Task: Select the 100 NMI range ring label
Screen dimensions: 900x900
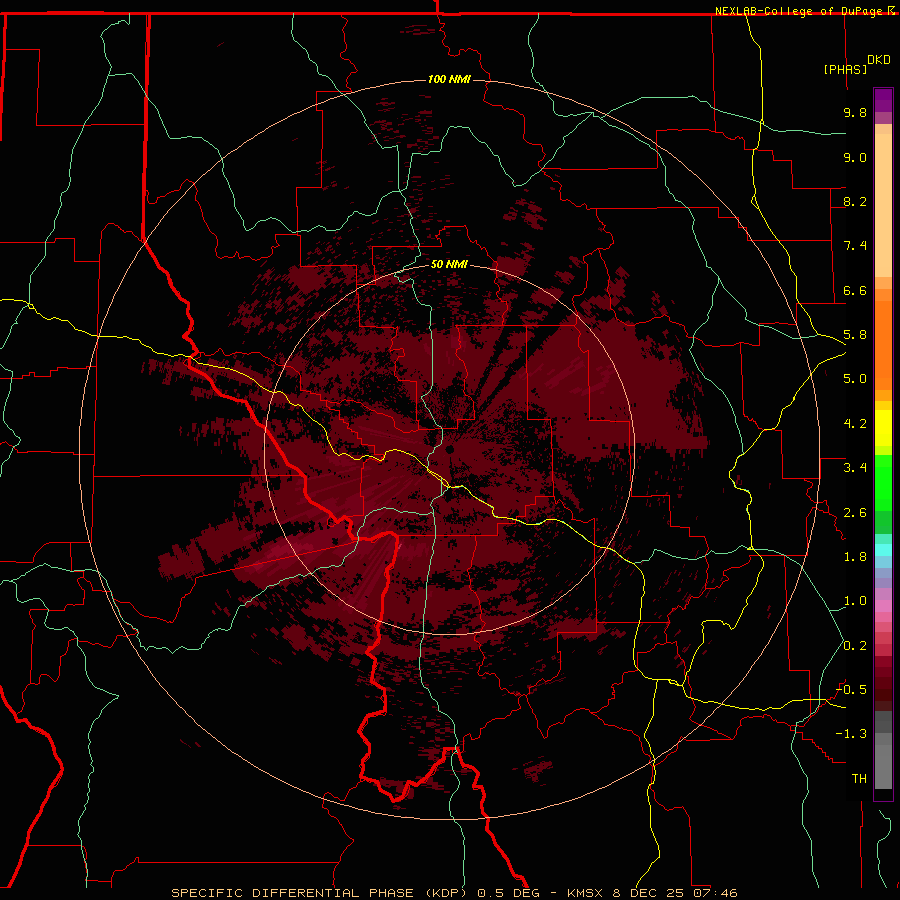Action: 449,79
